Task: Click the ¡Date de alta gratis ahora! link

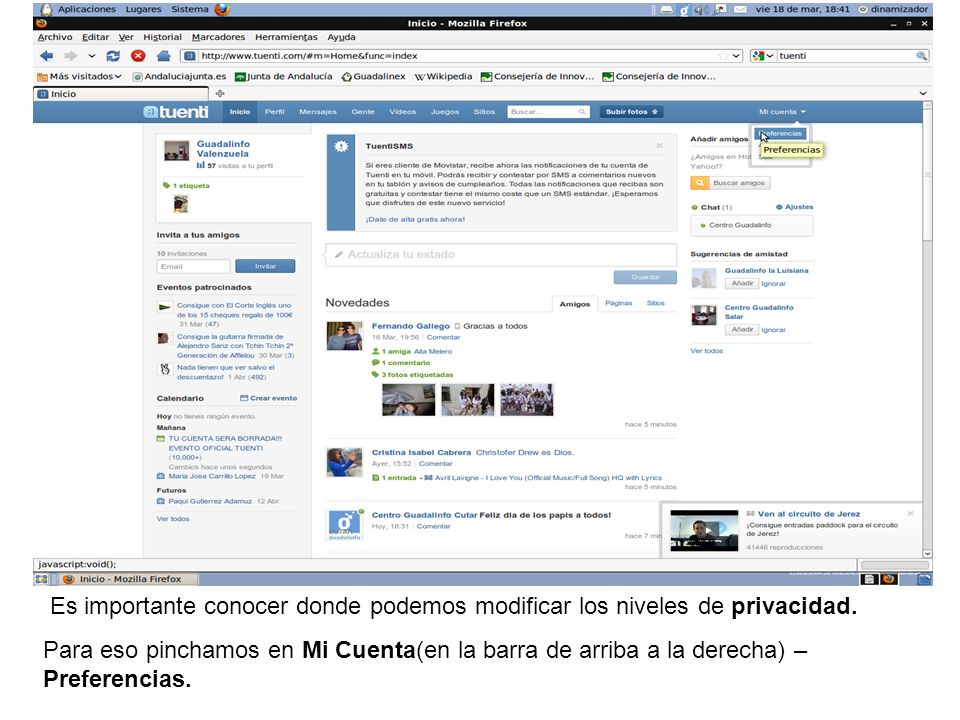Action: [415, 219]
